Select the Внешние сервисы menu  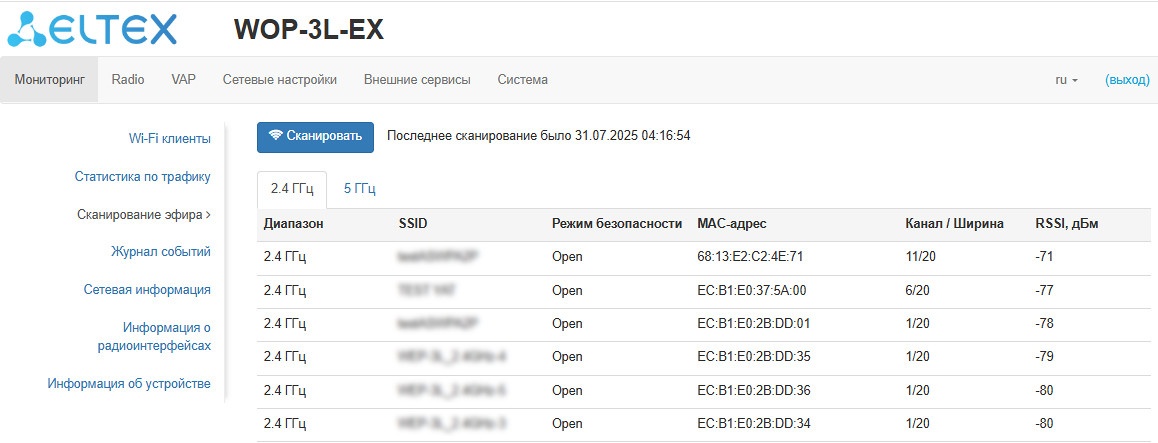(417, 79)
